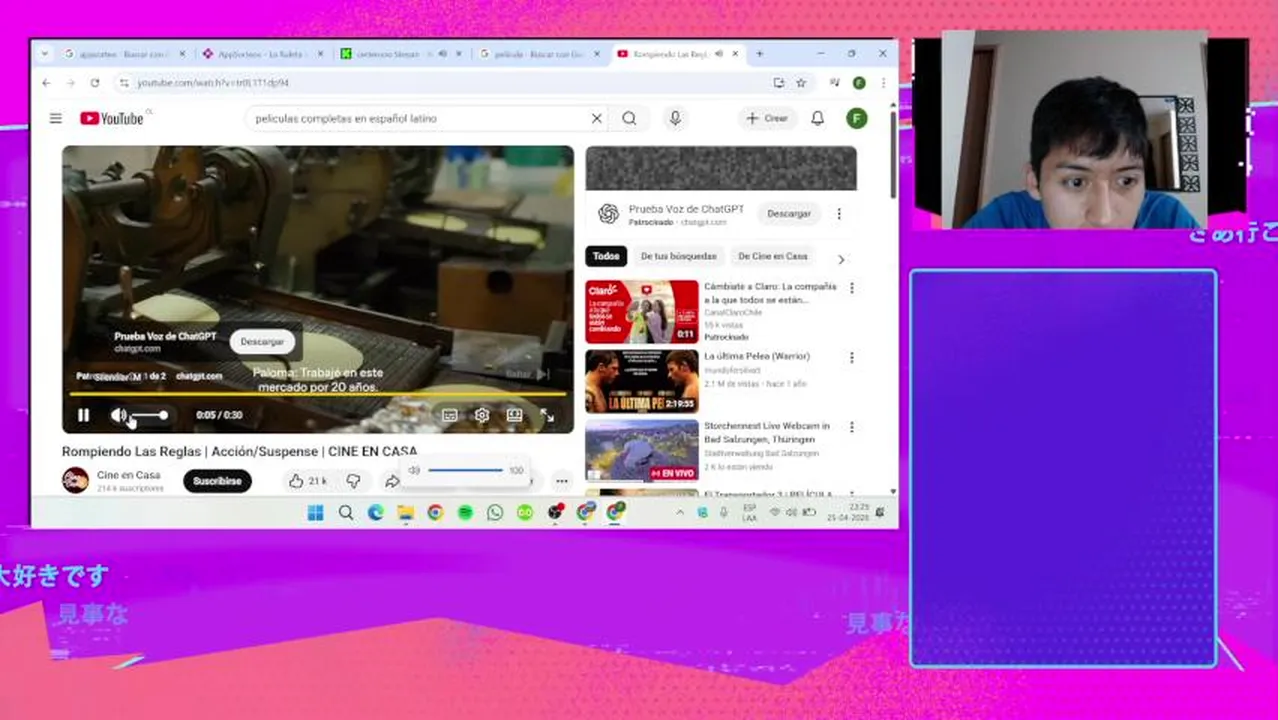
Task: Select the Todos filter chip
Action: (x=606, y=256)
